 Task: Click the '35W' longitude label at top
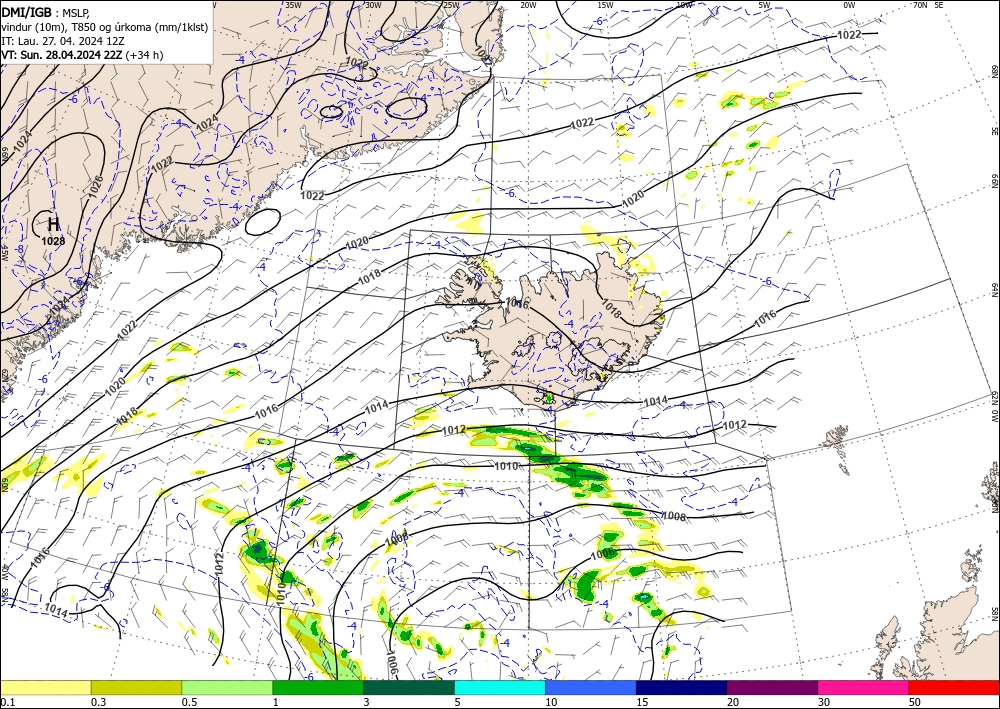(x=293, y=4)
